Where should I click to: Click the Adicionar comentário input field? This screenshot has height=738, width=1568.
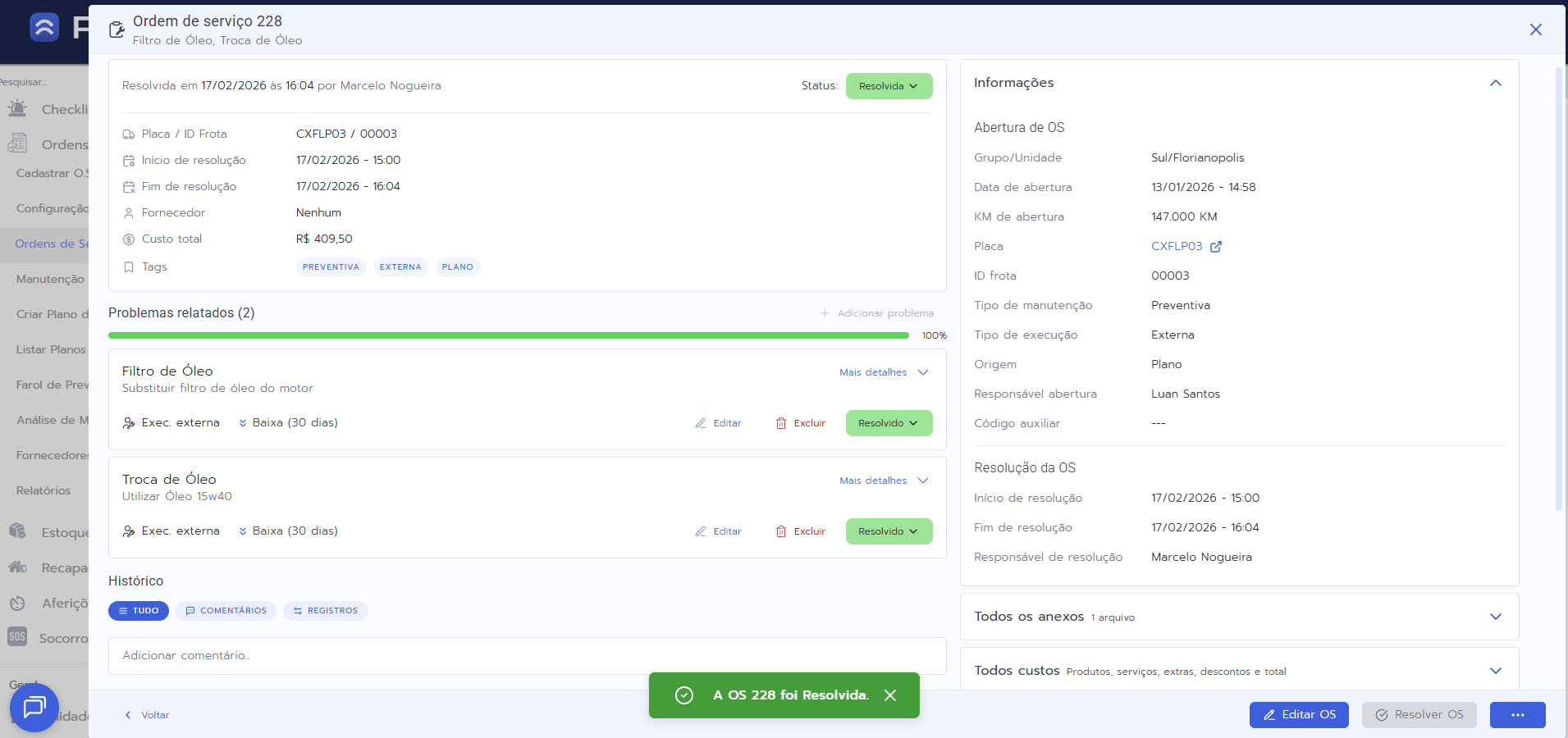(527, 656)
